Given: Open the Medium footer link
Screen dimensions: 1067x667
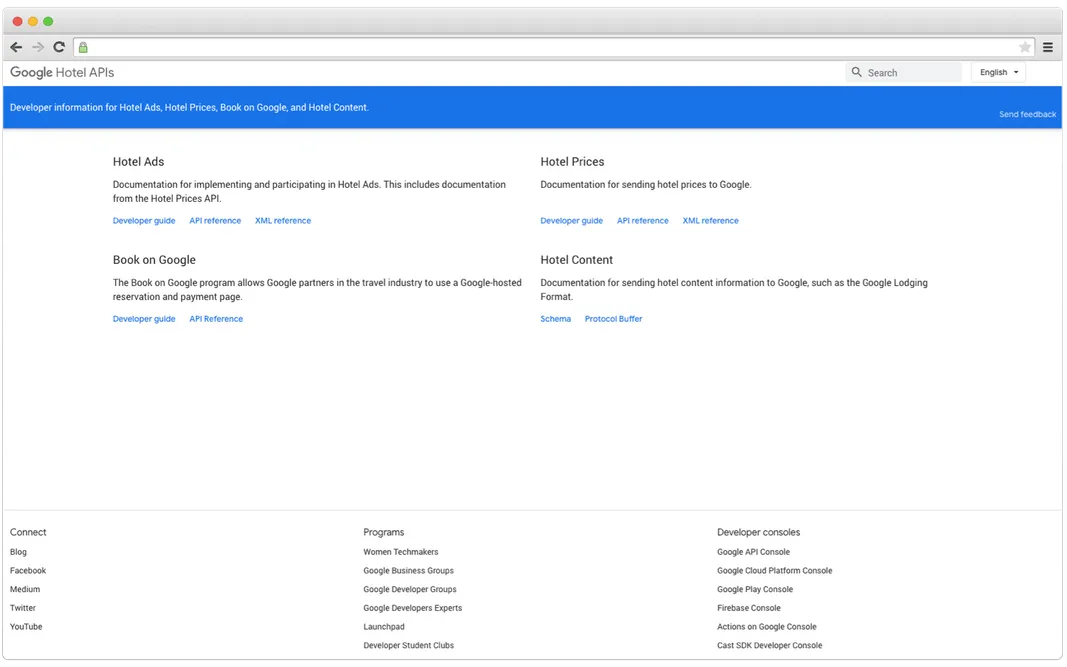Looking at the screenshot, I should pos(25,589).
